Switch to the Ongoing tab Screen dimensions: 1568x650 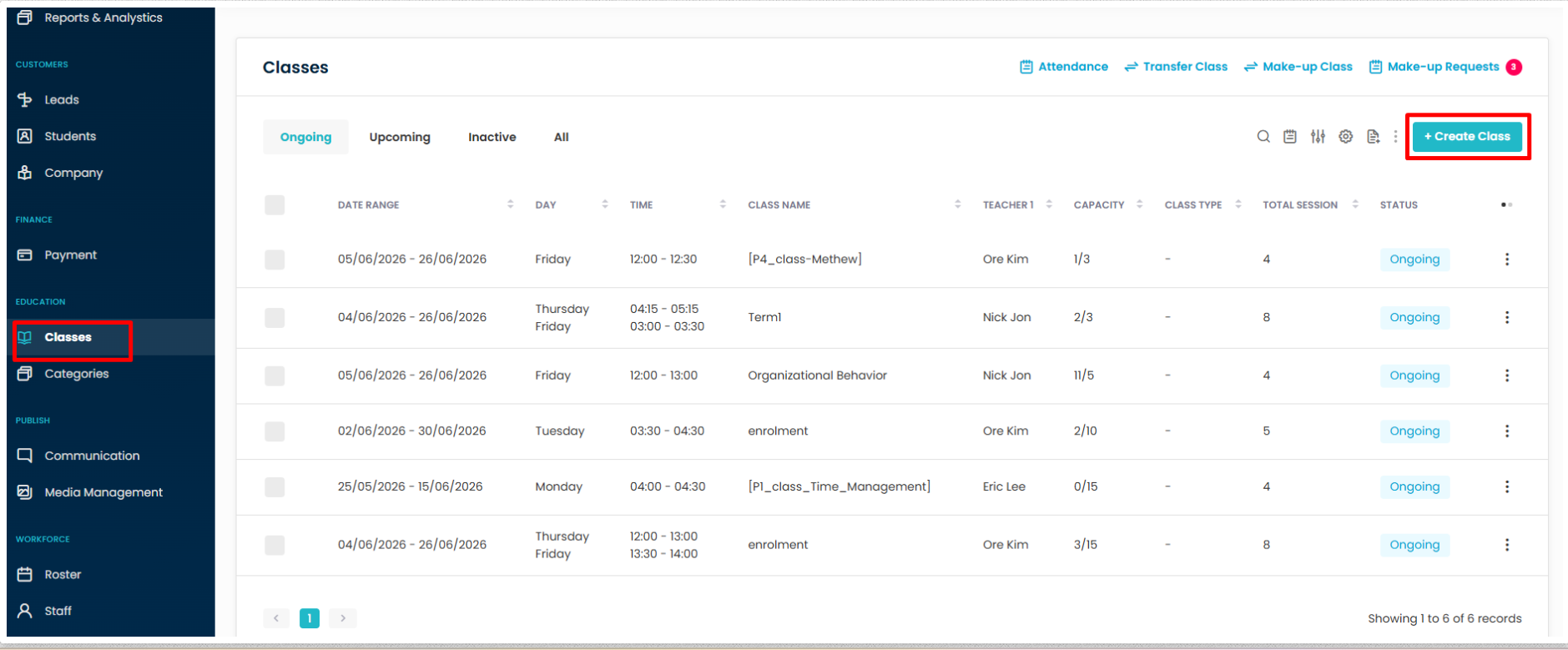pyautogui.click(x=305, y=137)
